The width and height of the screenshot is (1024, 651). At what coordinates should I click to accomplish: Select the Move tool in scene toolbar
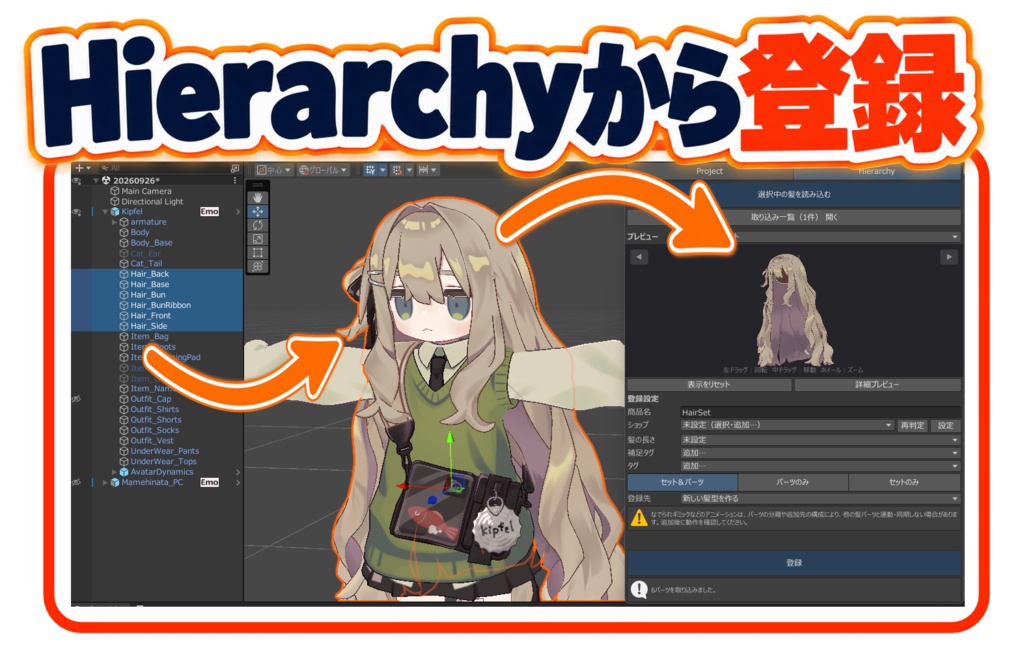point(258,211)
